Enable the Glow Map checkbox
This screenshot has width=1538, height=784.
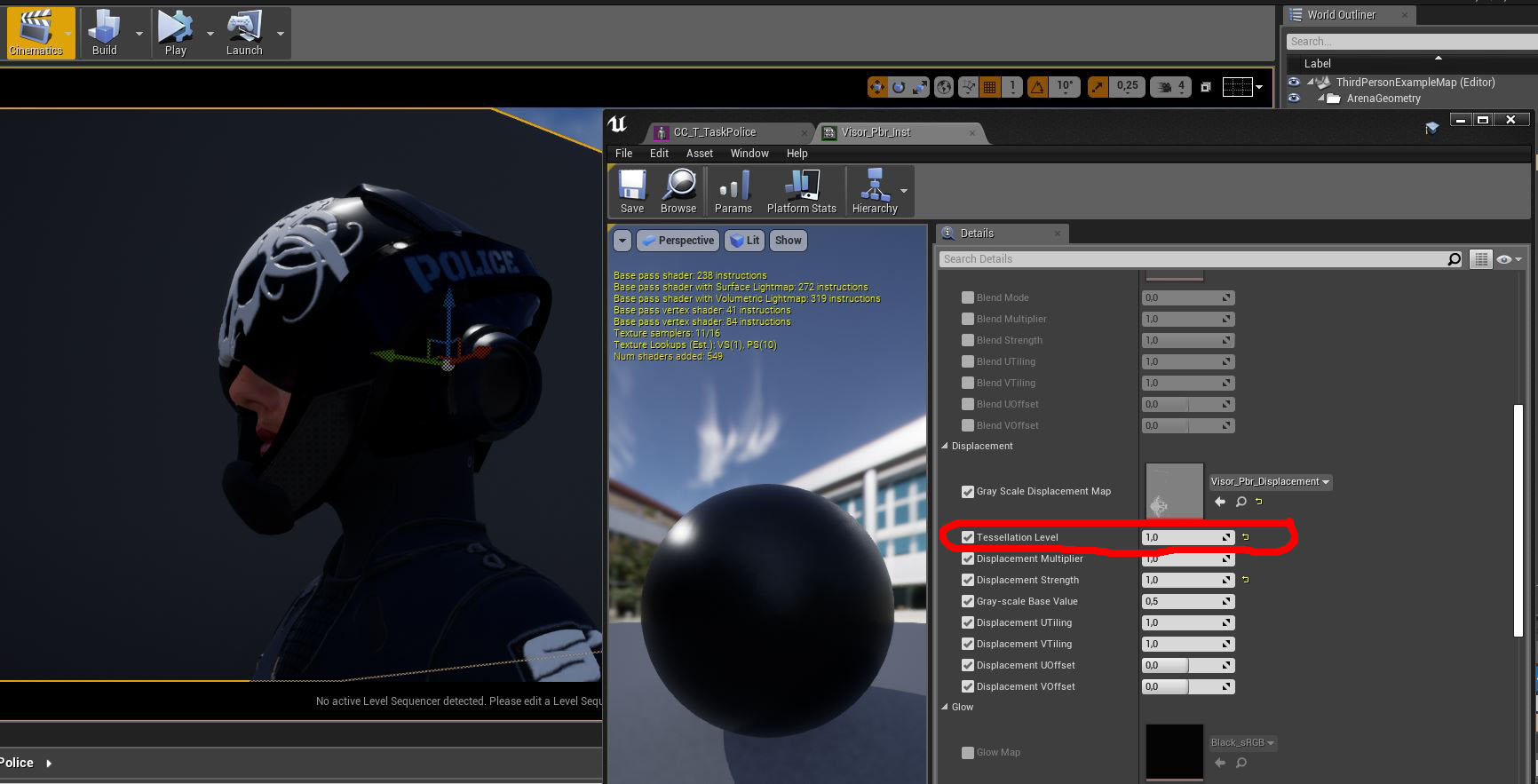pyautogui.click(x=968, y=752)
